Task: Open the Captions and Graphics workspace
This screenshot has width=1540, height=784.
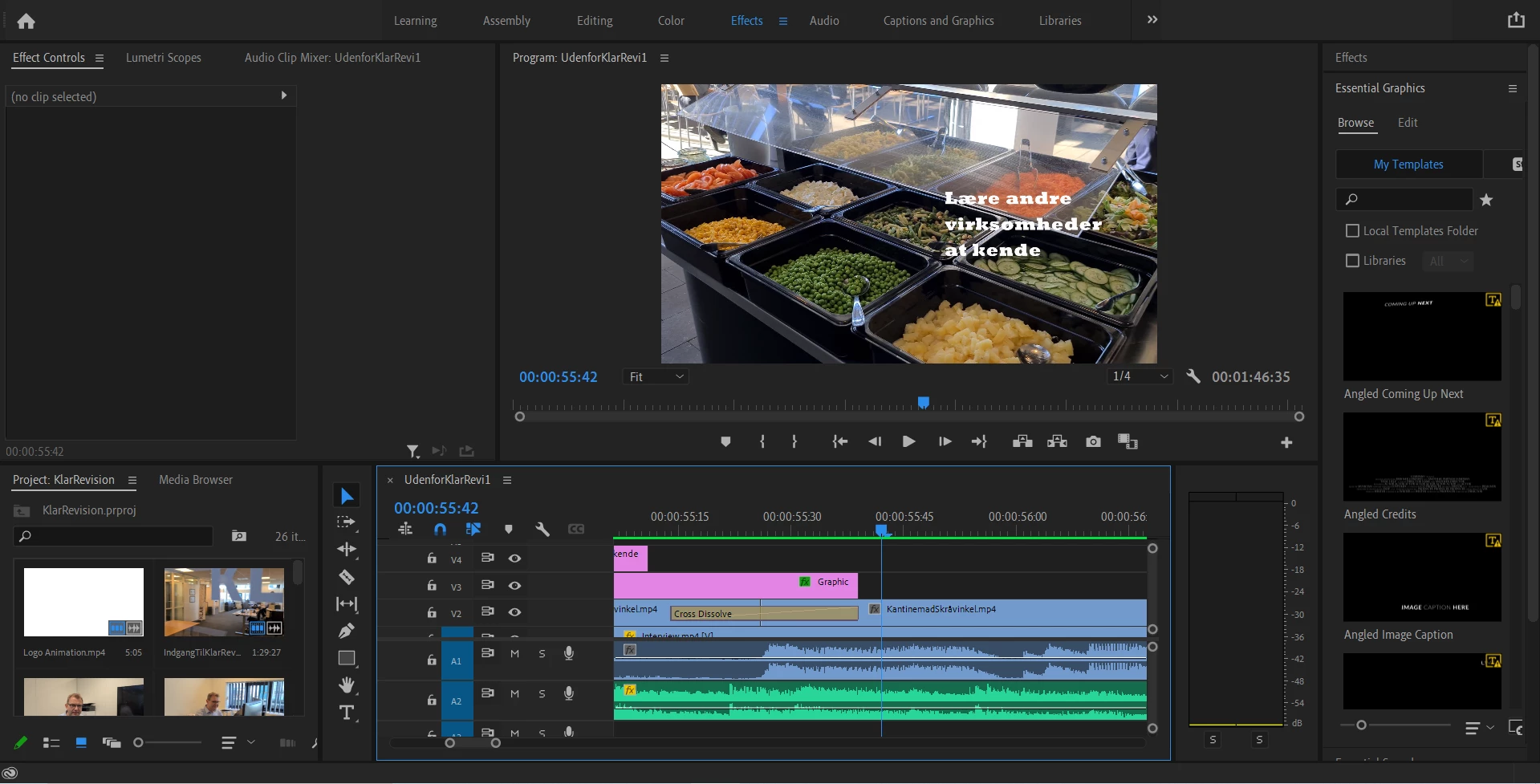Action: (x=938, y=21)
